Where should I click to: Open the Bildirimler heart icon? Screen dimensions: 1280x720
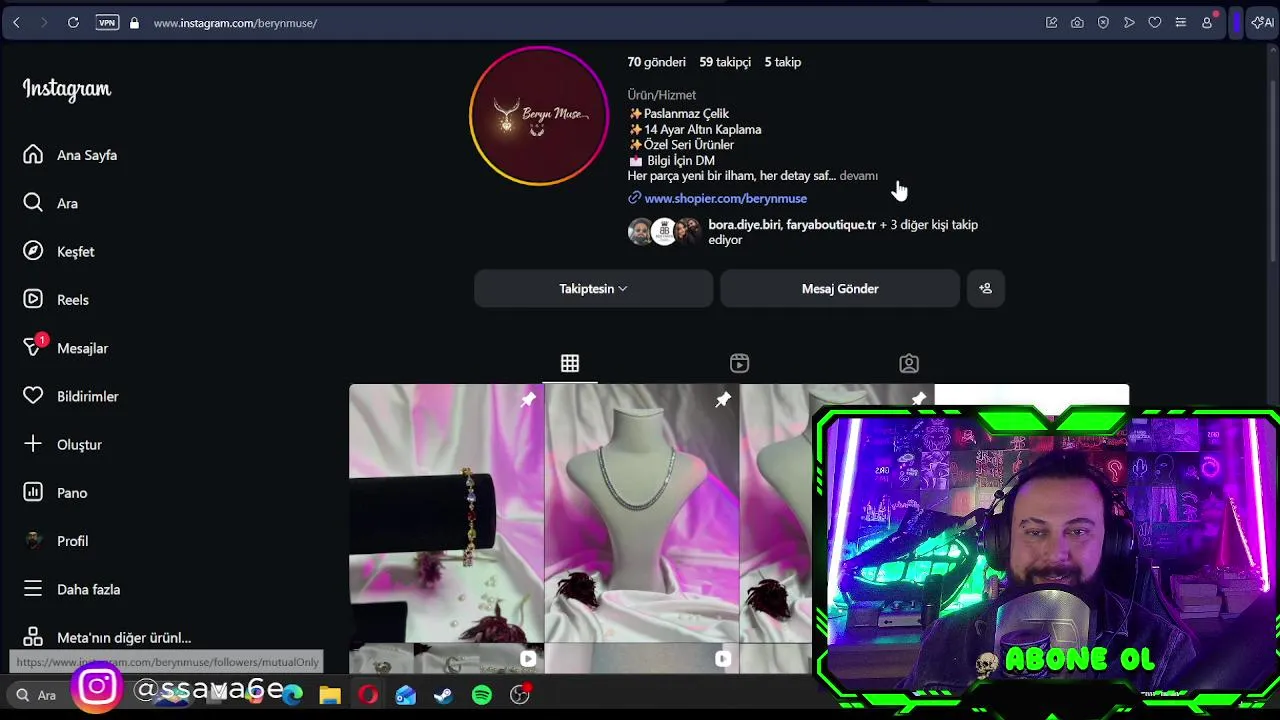(x=33, y=396)
